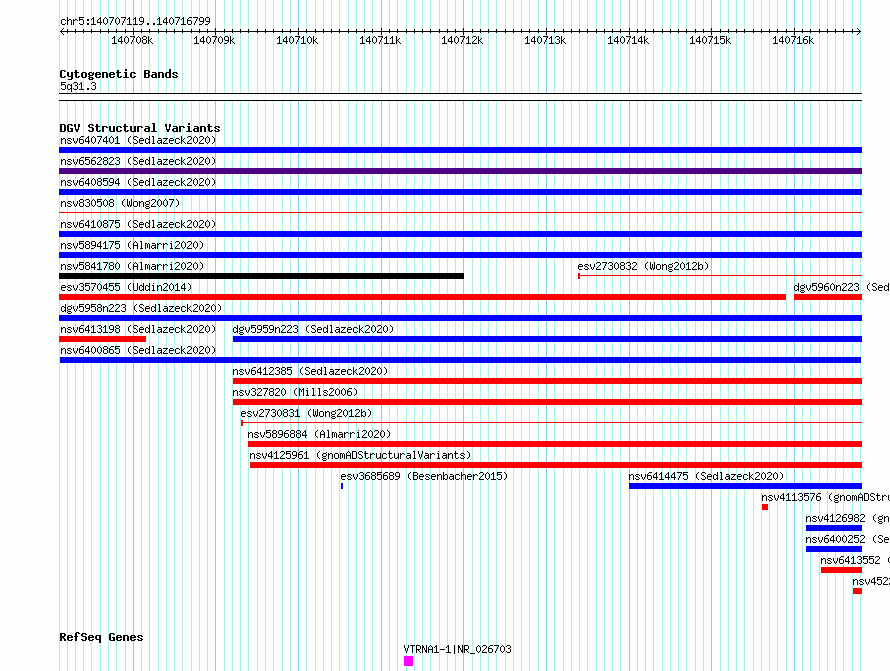Open dgv5959n223 (Sedlazeck2020) label
This screenshot has height=671, width=890.
(313, 329)
